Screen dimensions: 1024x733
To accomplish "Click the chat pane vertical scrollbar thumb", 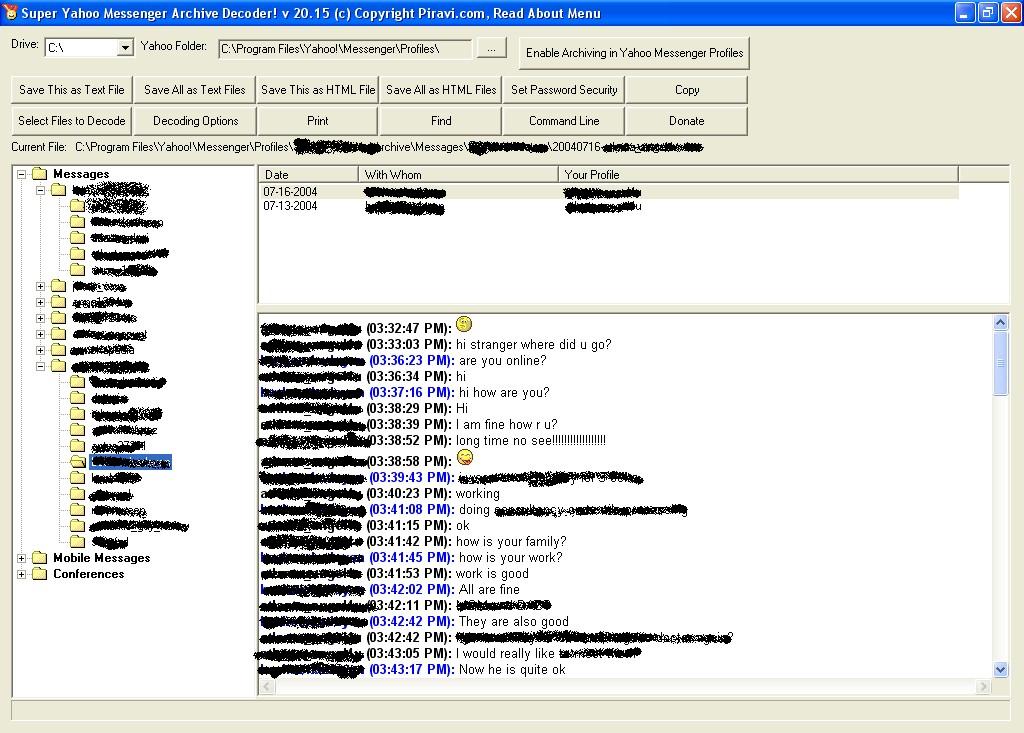I will point(1000,363).
